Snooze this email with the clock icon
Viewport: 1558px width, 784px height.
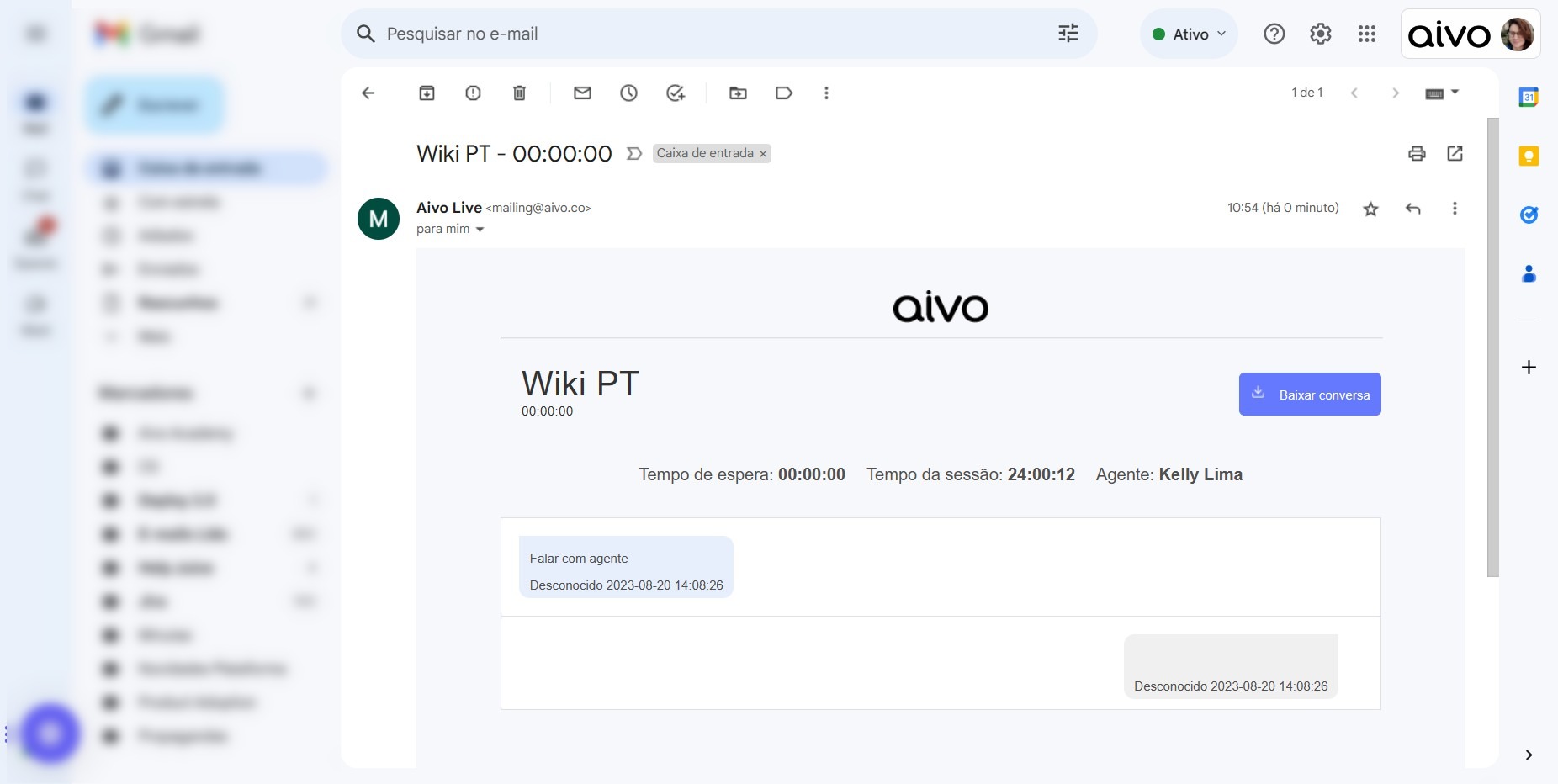coord(628,93)
